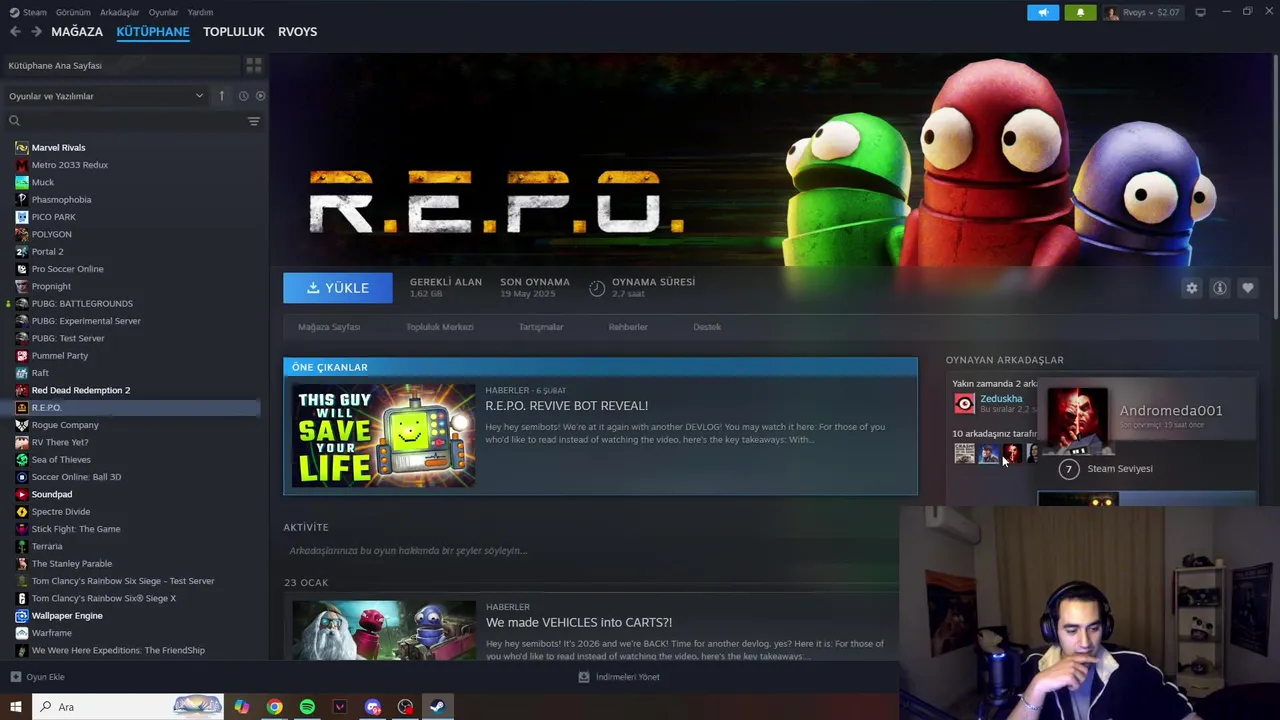Open the announcements megaphone icon
Screen dimensions: 1280x720
(x=1043, y=12)
